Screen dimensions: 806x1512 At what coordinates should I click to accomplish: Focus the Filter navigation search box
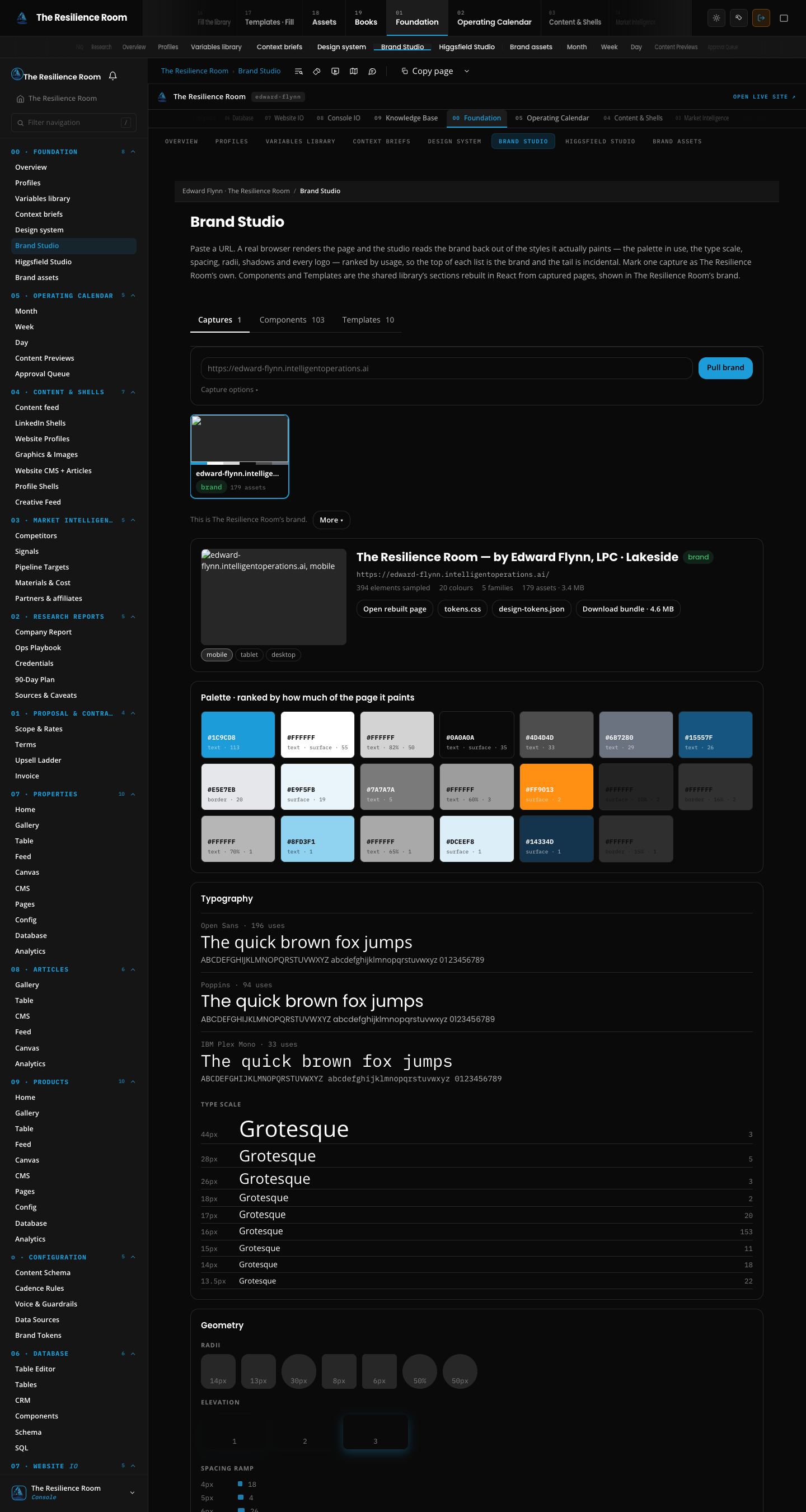74,123
